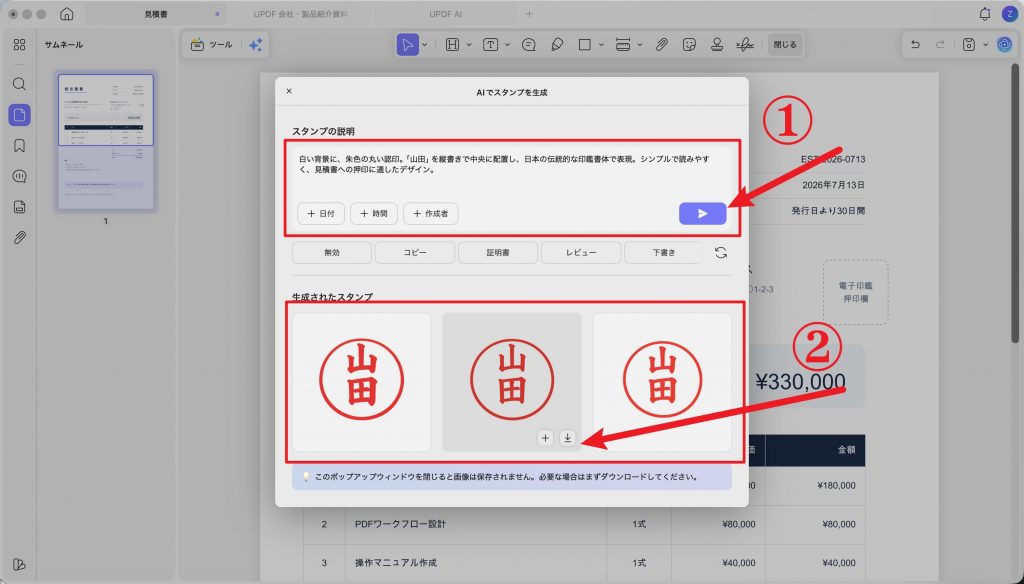This screenshot has height=584, width=1024.
Task: Click the UPDF AI sparkle icon beside ツール
Action: [x=255, y=44]
